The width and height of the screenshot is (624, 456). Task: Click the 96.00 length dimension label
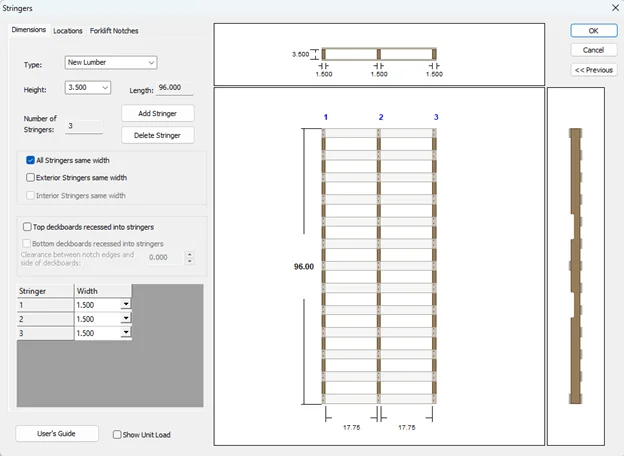(x=304, y=267)
